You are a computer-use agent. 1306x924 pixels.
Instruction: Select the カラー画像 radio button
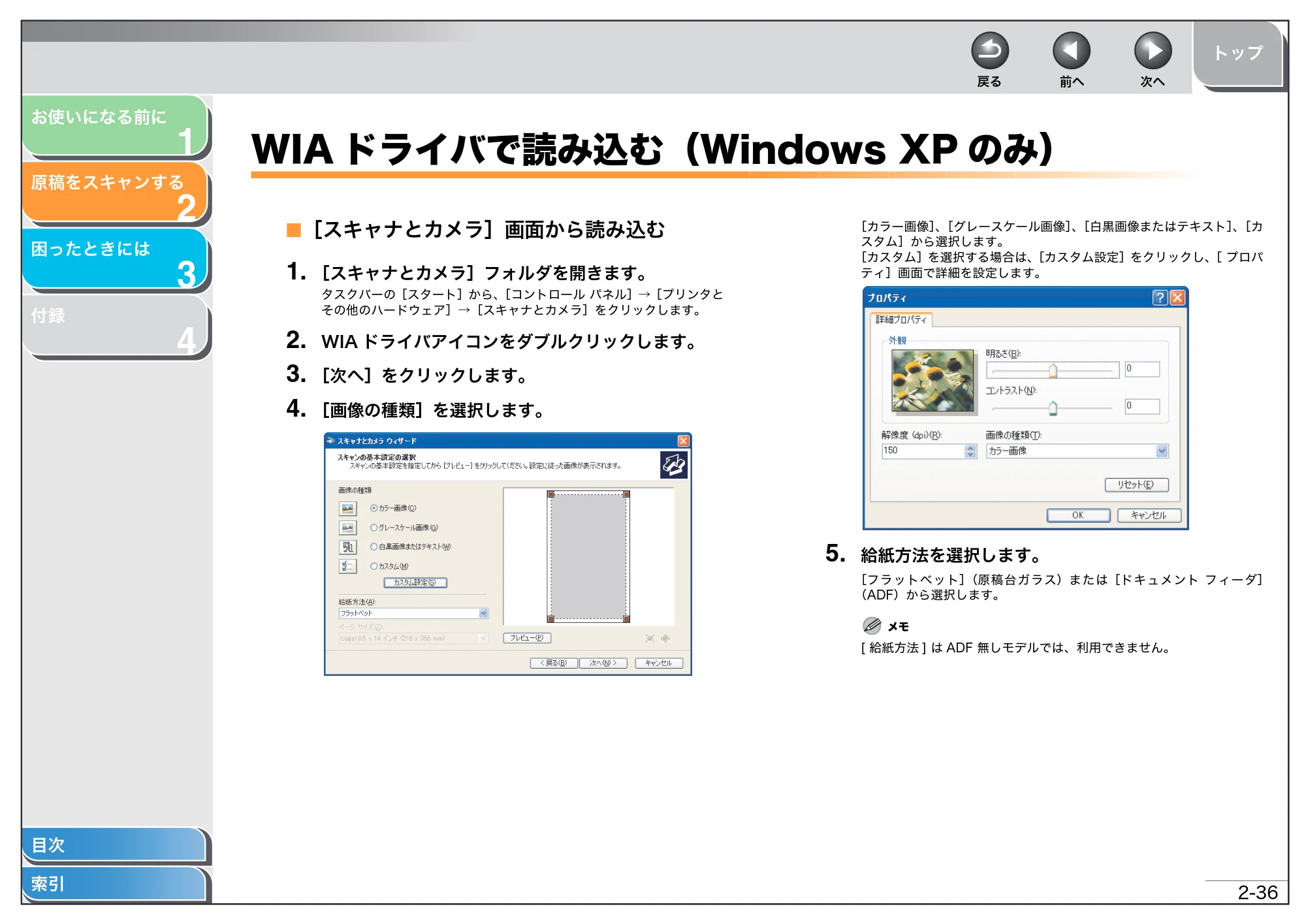(374, 508)
